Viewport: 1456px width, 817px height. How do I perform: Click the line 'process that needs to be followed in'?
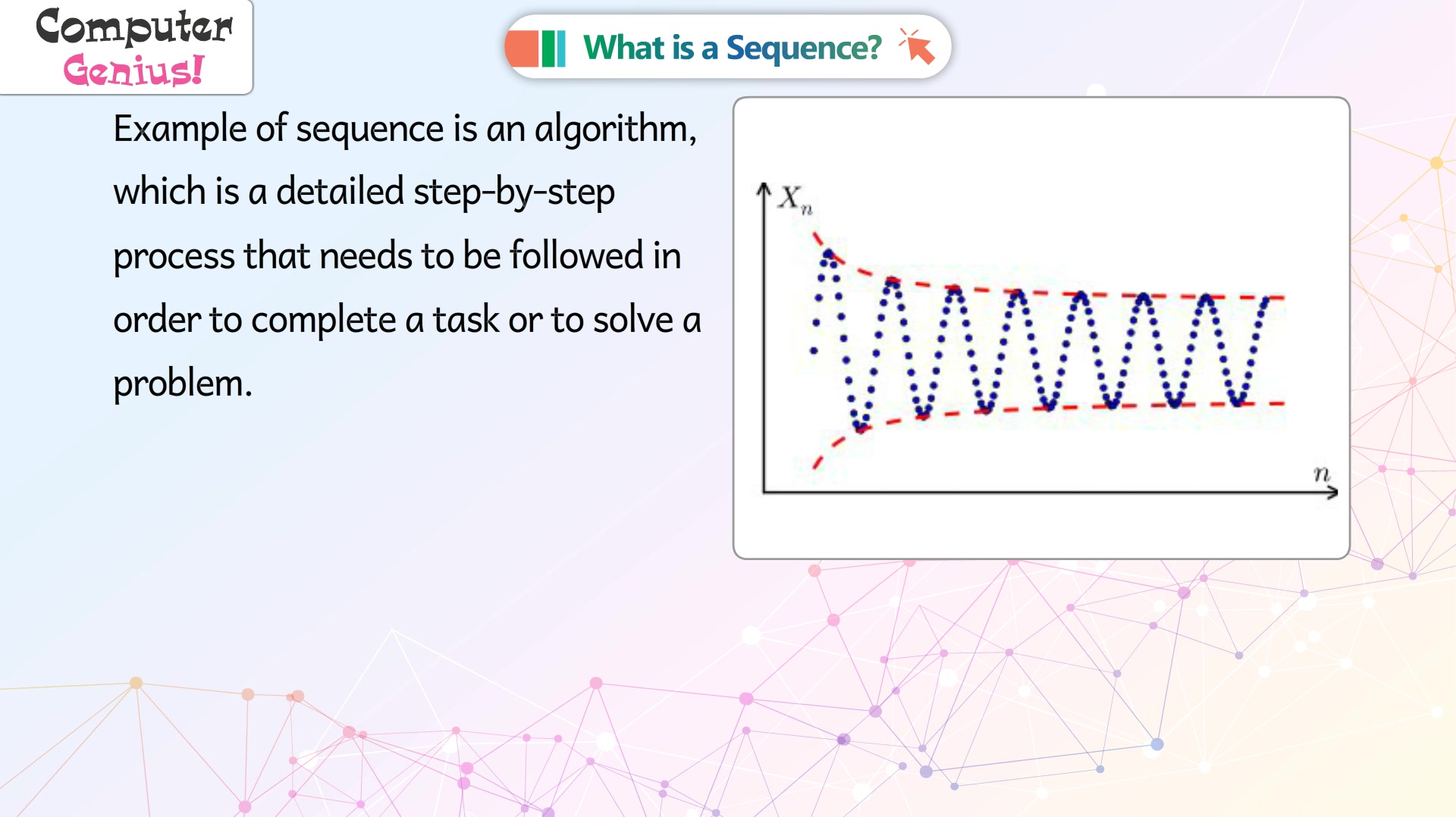pyautogui.click(x=397, y=256)
